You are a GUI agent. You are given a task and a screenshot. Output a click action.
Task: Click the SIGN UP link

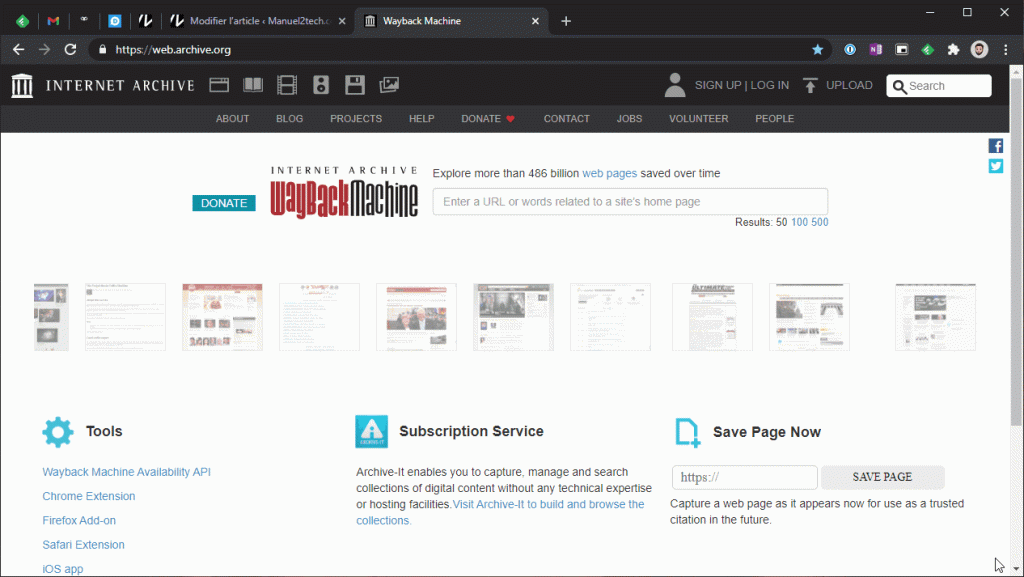tap(718, 86)
